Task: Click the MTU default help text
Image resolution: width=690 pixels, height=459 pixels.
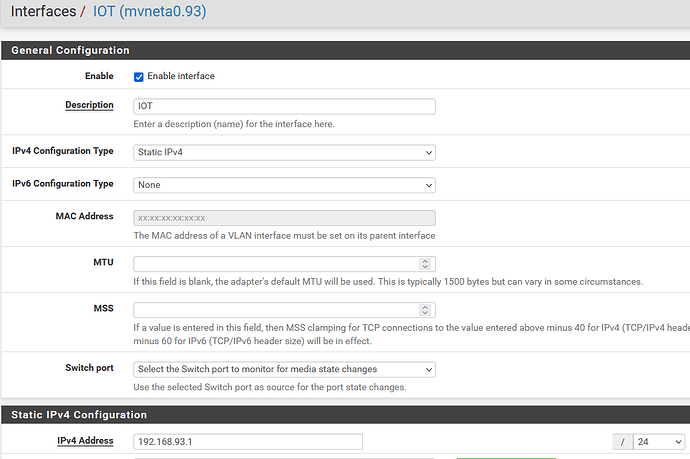Action: [x=388, y=282]
